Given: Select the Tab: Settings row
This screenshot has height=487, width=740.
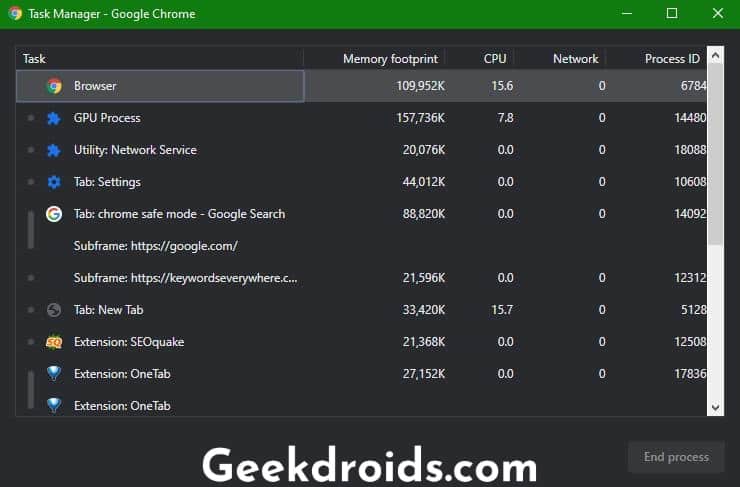Looking at the screenshot, I should pyautogui.click(x=362, y=182).
